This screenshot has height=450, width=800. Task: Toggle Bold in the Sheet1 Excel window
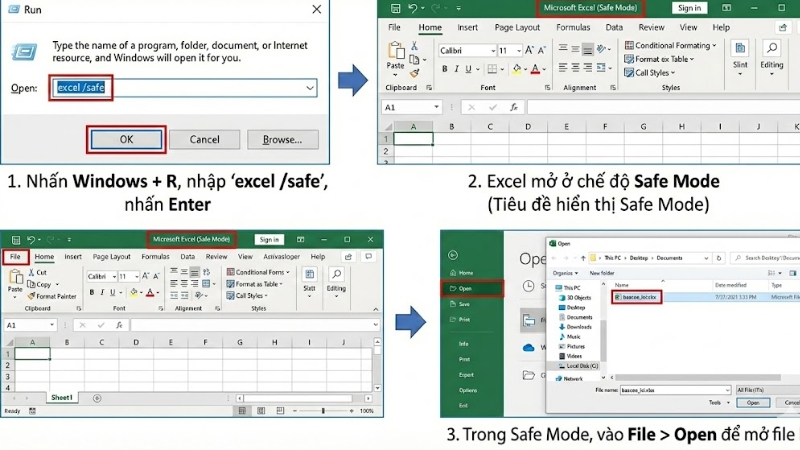[x=91, y=292]
